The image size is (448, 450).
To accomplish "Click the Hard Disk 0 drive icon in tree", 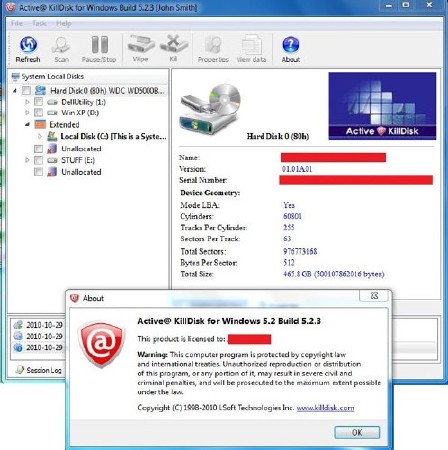I will (x=40, y=90).
